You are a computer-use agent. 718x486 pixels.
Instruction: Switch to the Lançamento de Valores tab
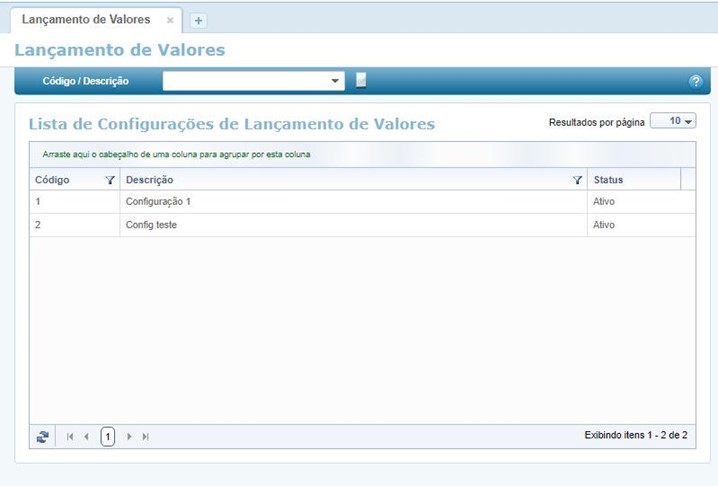pos(86,19)
